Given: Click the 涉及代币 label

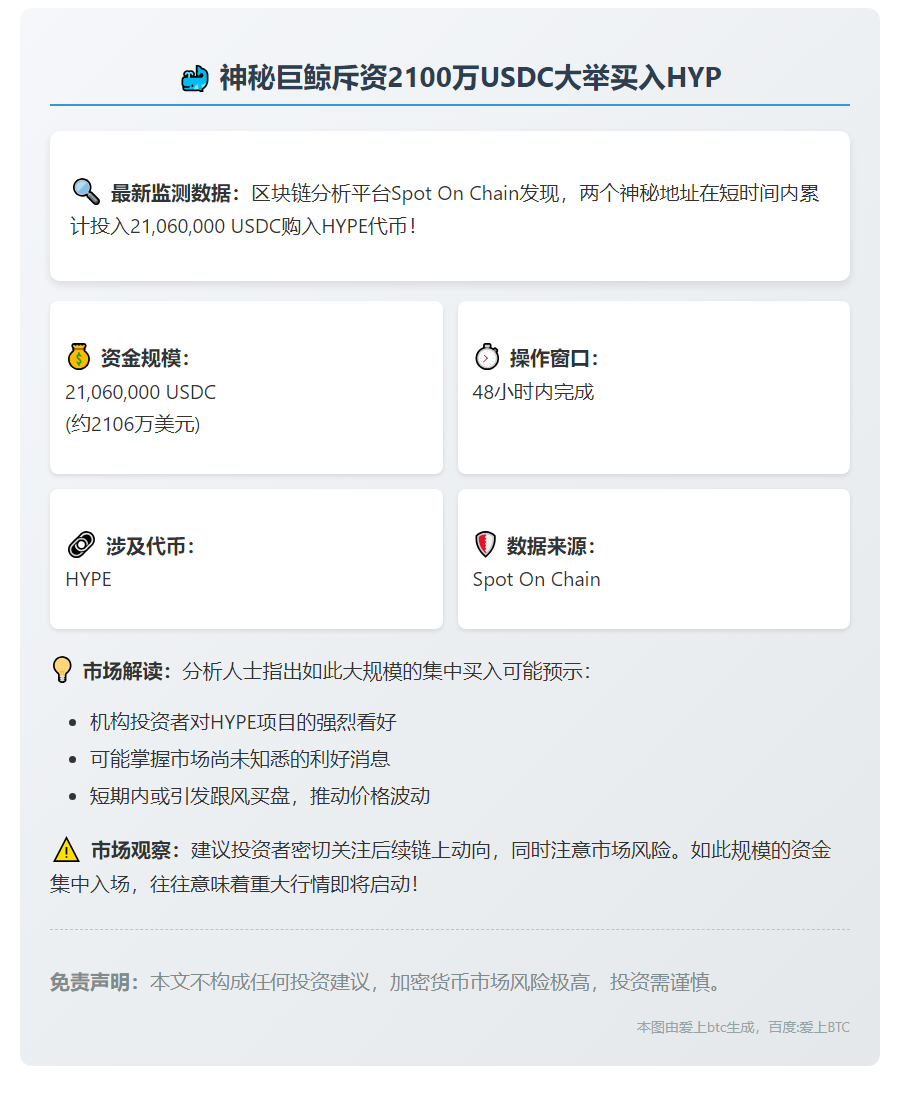Looking at the screenshot, I should [x=146, y=546].
